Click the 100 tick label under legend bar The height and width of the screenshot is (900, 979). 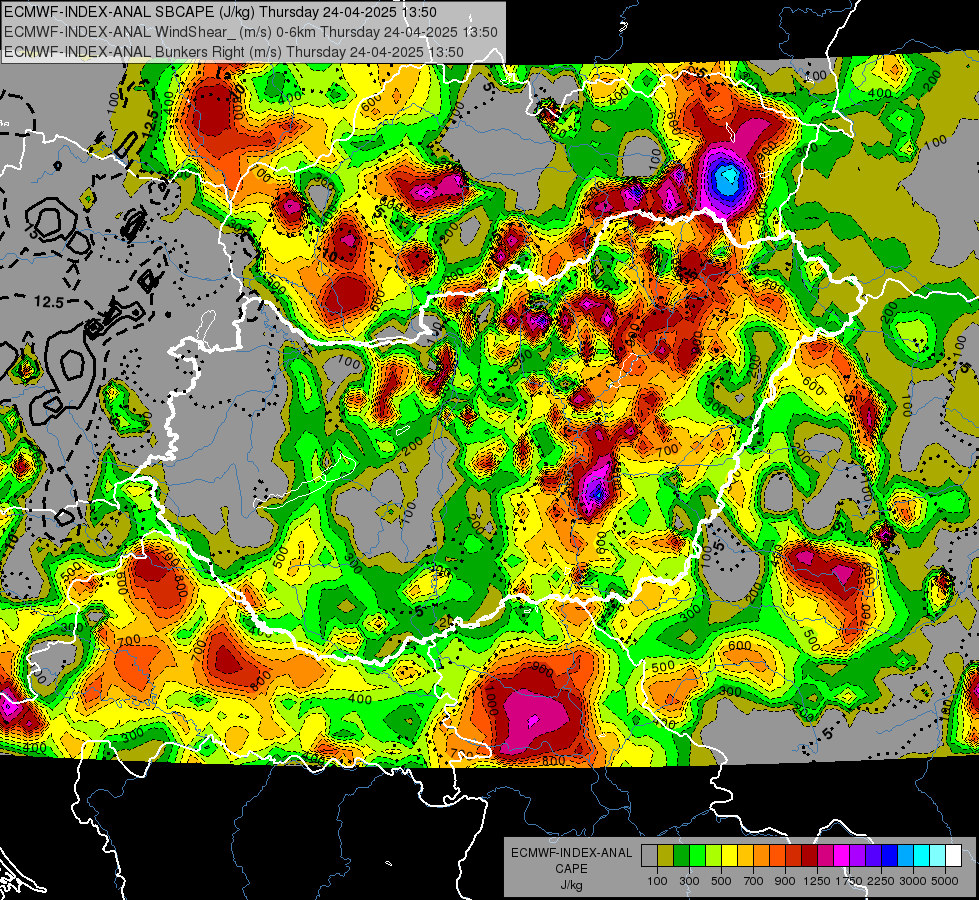[x=657, y=881]
